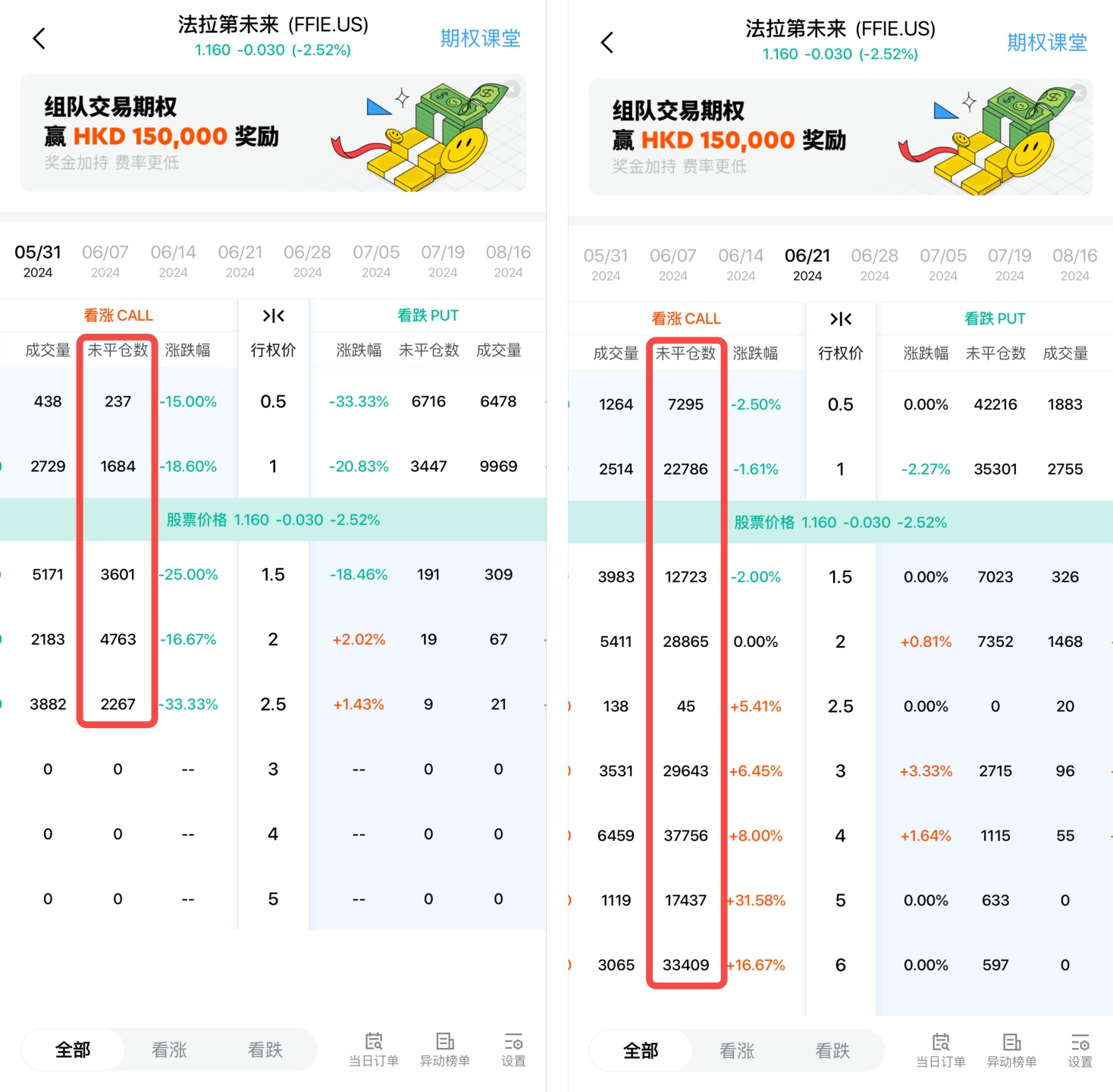Click the put open interest value 6716
The width and height of the screenshot is (1113, 1092).
pyautogui.click(x=428, y=402)
